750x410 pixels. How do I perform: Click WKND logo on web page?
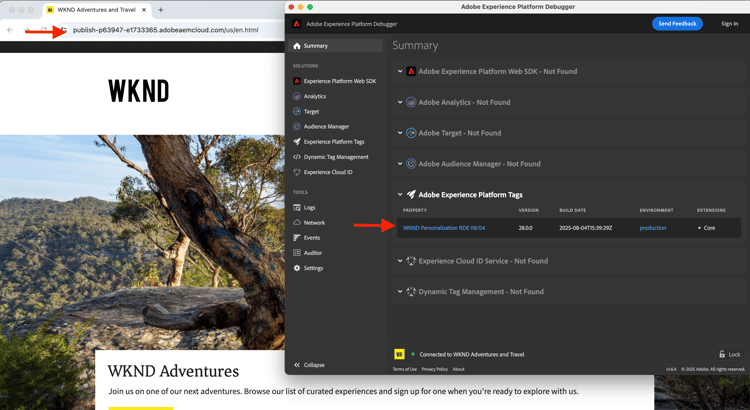tap(139, 91)
